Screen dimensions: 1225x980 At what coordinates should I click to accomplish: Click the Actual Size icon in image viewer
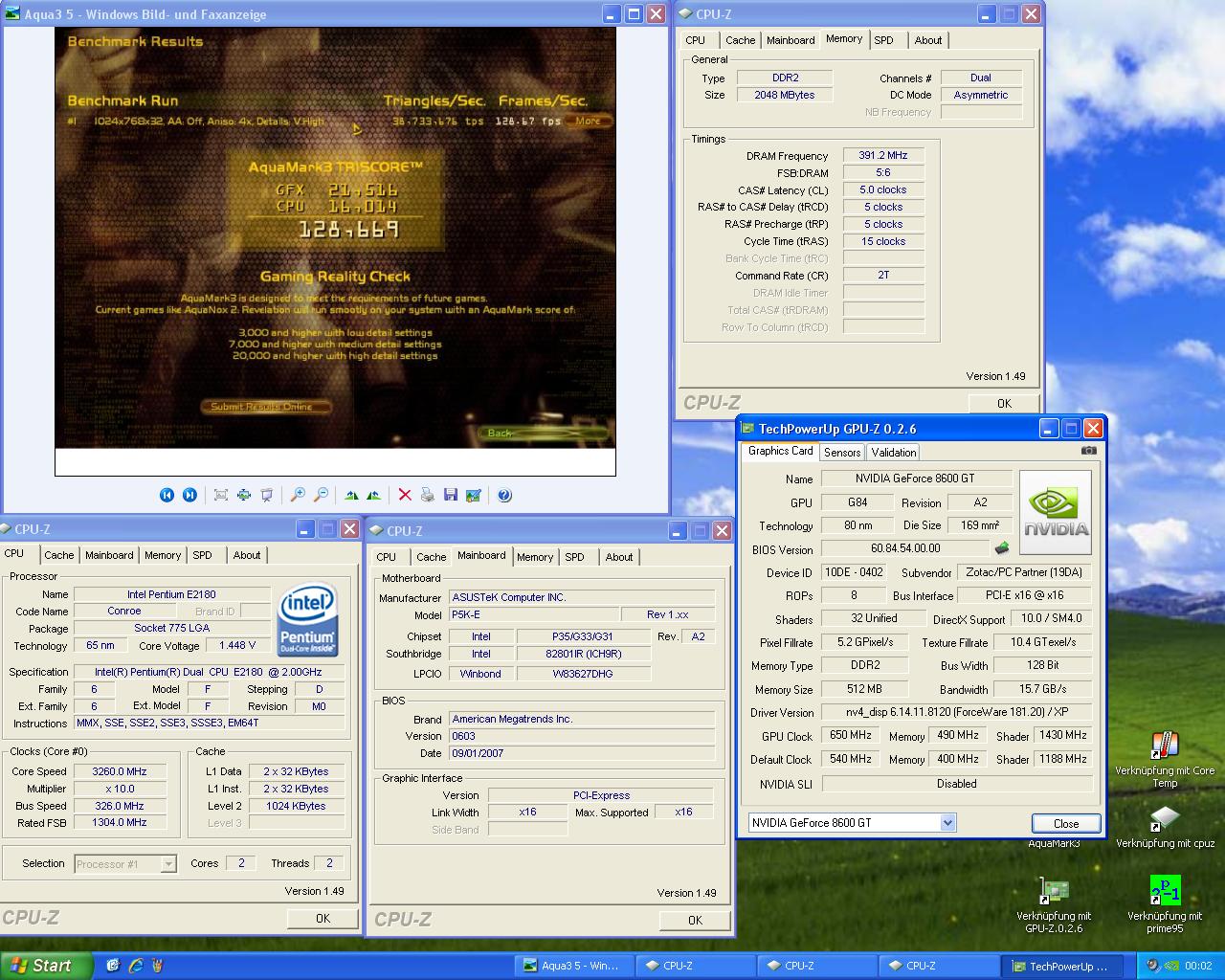tap(244, 495)
